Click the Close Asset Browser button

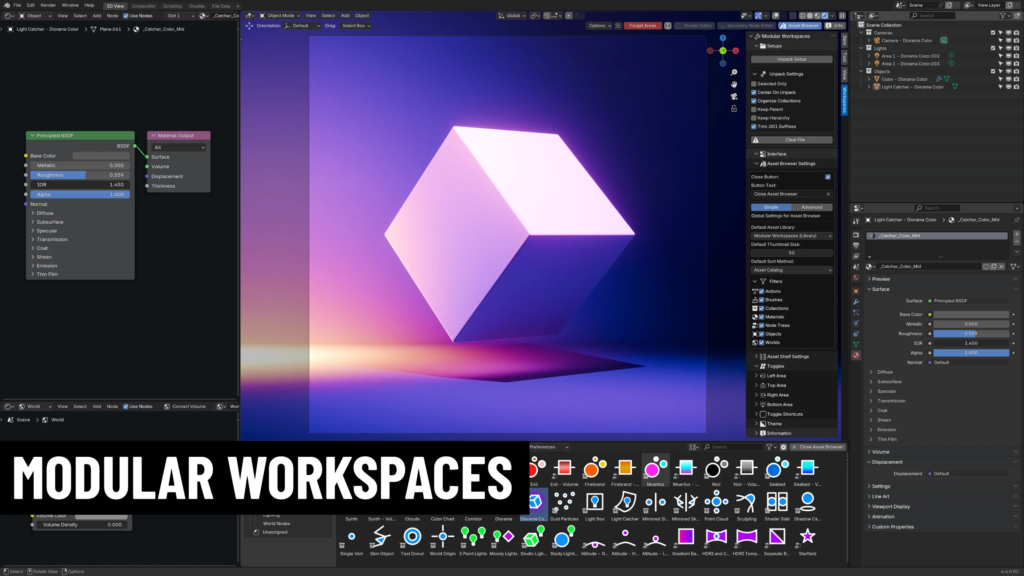pos(818,447)
